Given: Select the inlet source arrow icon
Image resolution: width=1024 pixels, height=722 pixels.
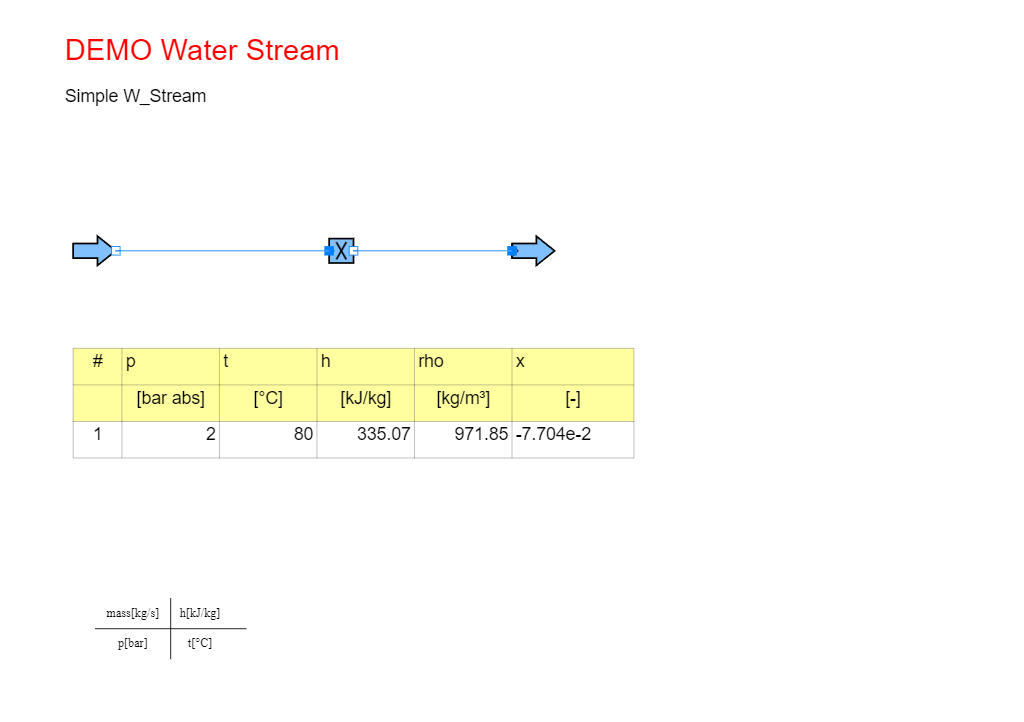Looking at the screenshot, I should click(92, 251).
